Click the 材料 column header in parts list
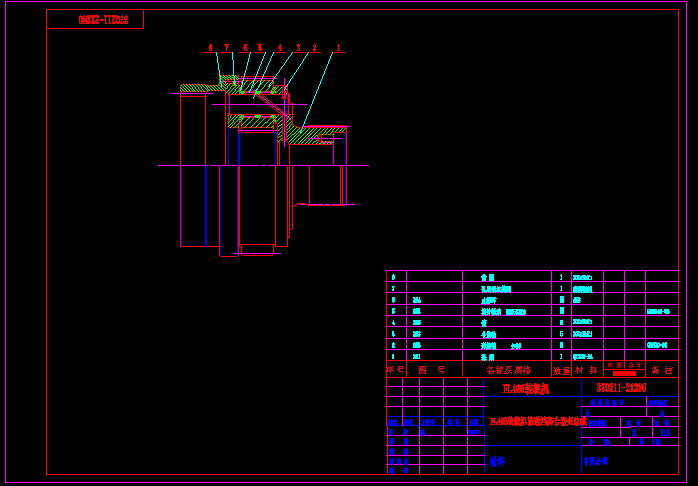 (x=585, y=370)
